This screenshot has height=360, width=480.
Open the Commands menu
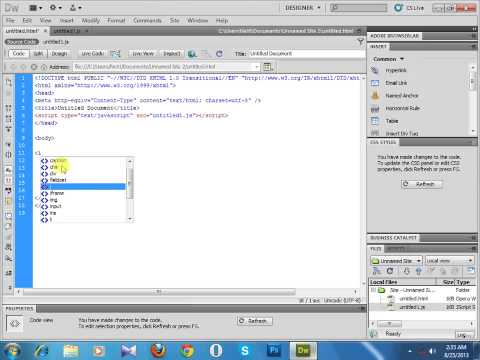[147, 21]
